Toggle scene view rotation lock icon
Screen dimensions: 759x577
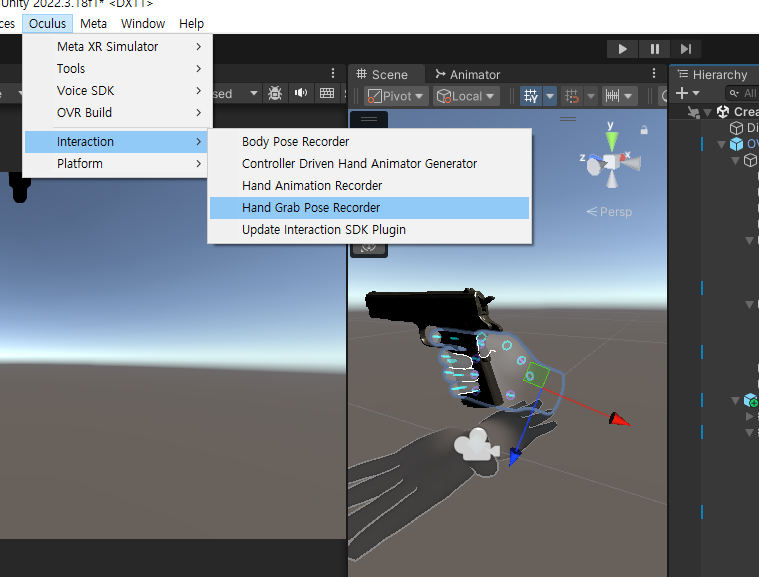pyautogui.click(x=644, y=130)
